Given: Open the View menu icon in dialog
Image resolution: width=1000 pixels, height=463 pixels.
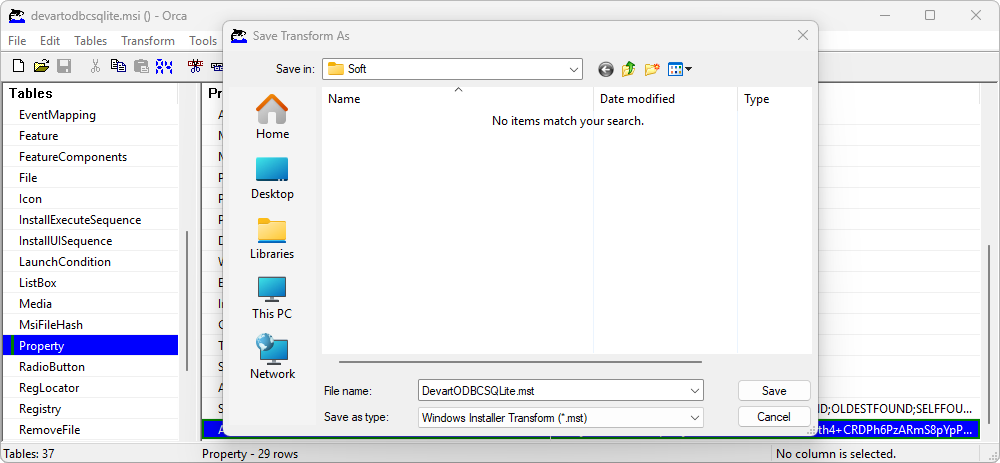Looking at the screenshot, I should click(x=675, y=69).
